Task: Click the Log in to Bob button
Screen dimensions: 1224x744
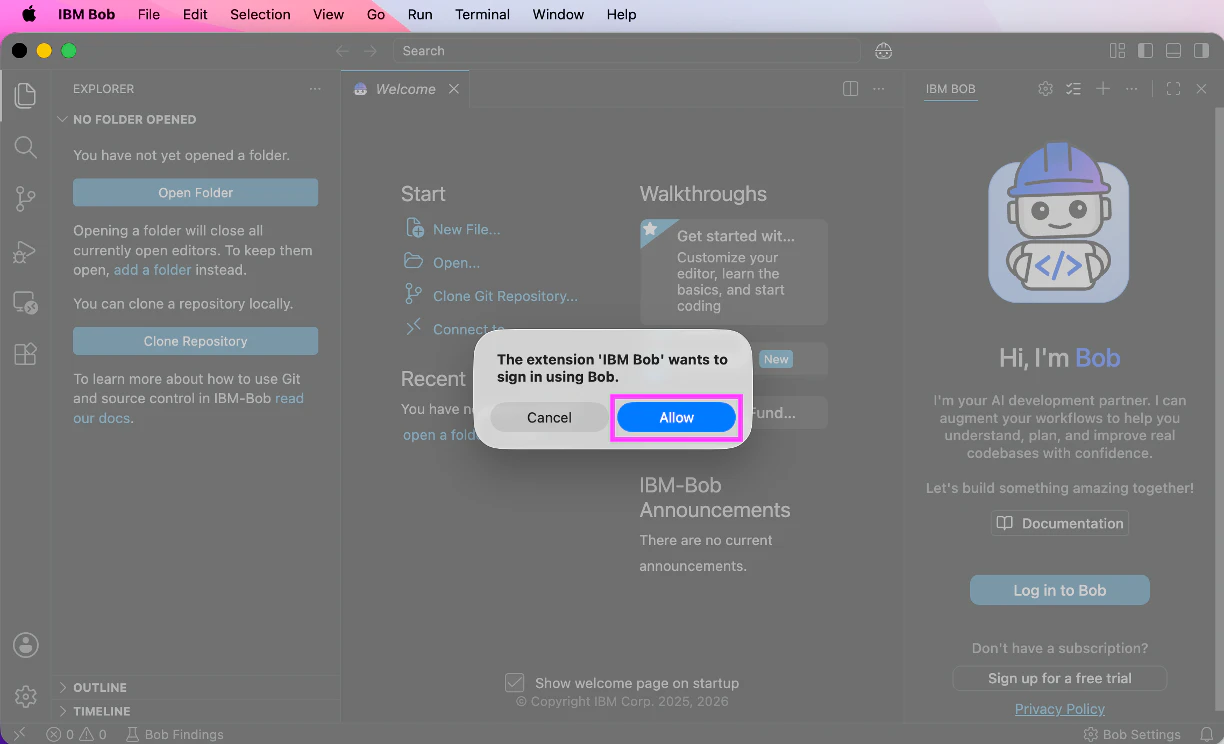Action: pos(1059,590)
